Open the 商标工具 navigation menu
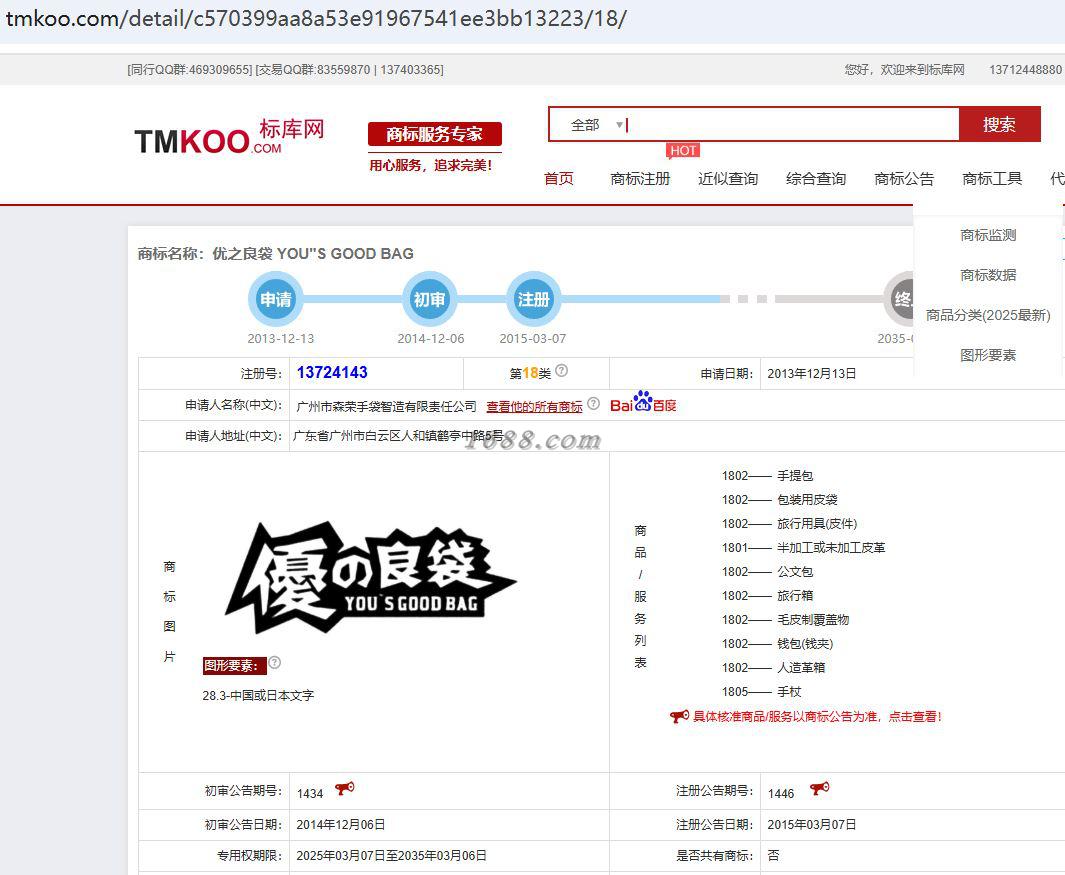The width and height of the screenshot is (1065, 875). pyautogui.click(x=992, y=179)
